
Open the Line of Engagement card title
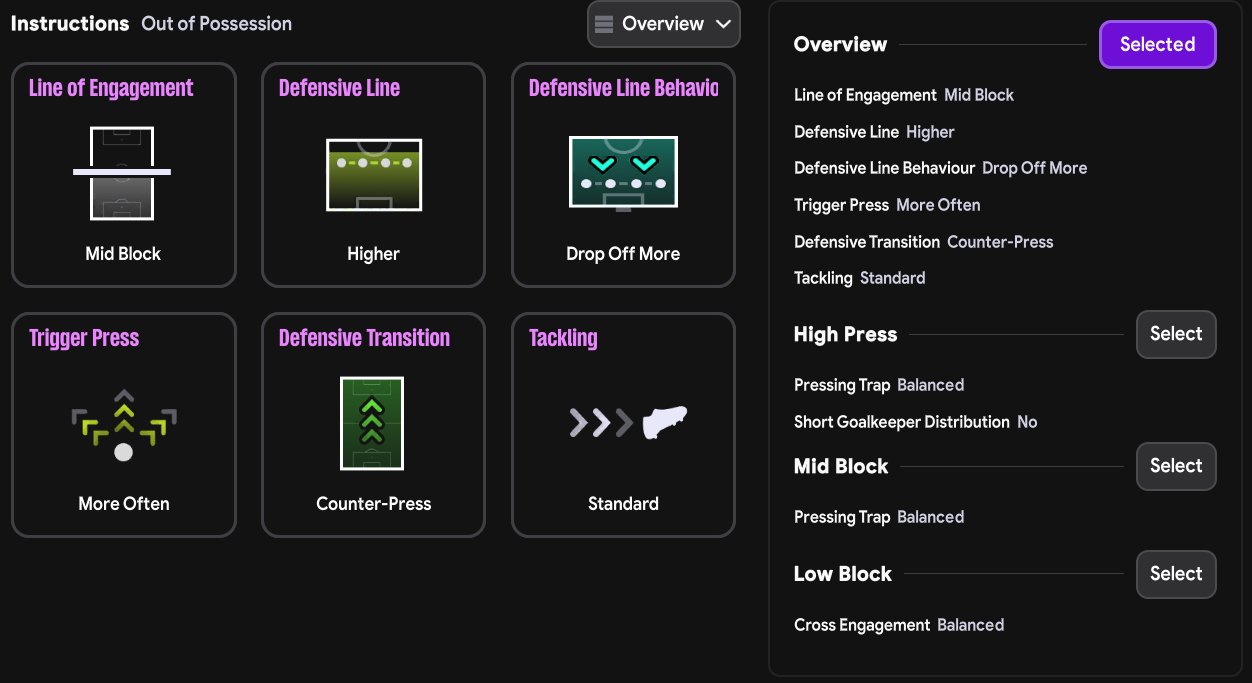(111, 88)
